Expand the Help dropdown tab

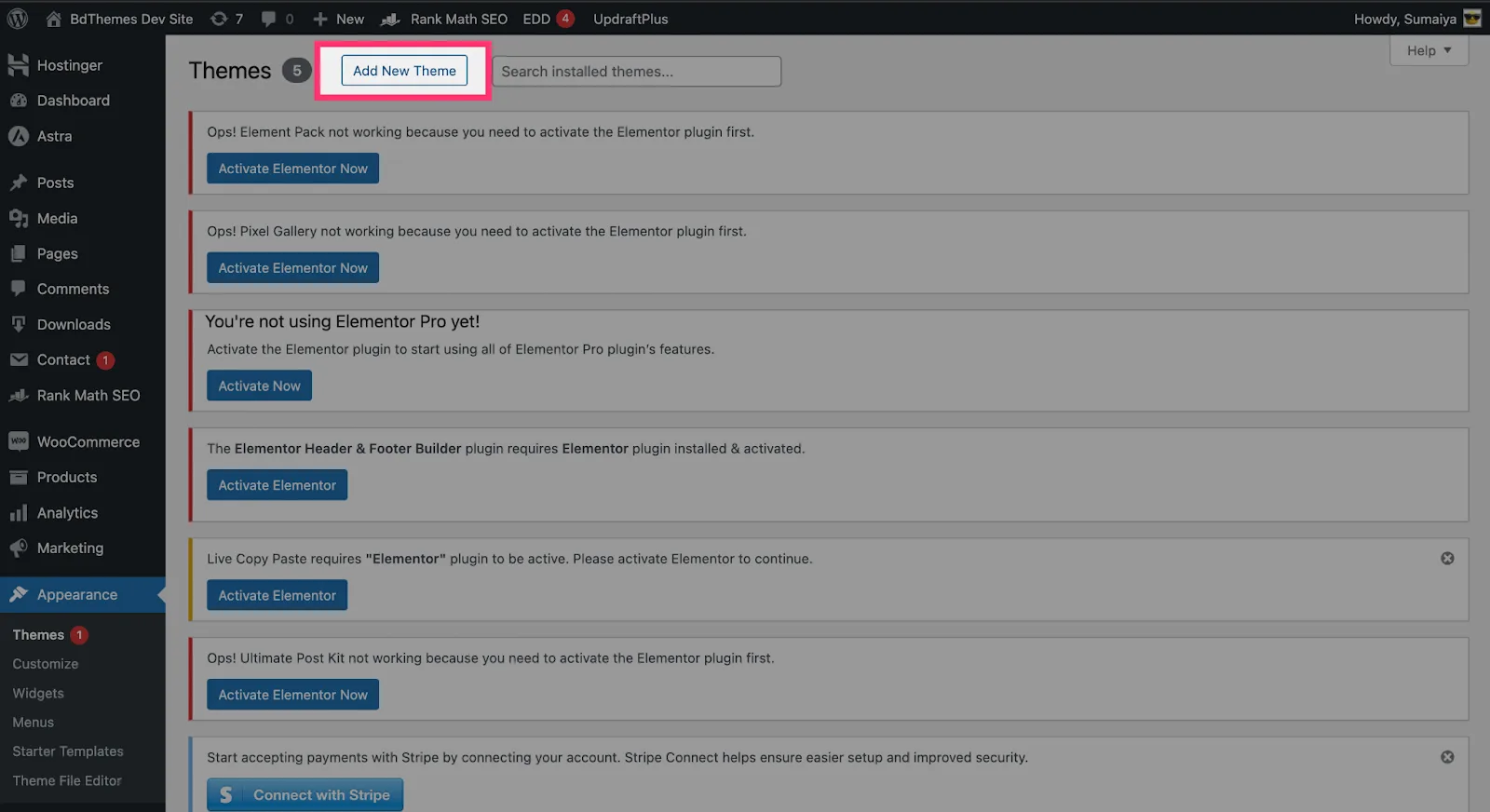(1429, 50)
